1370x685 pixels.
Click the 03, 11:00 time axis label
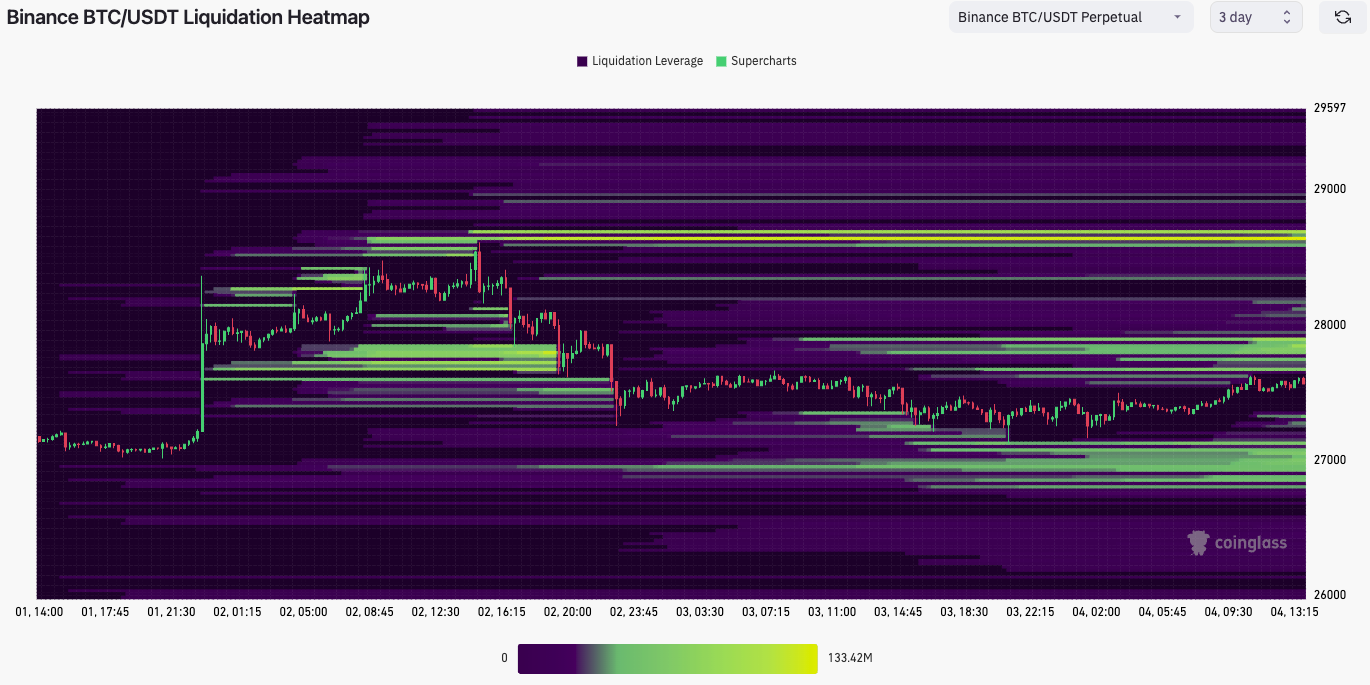(x=832, y=611)
